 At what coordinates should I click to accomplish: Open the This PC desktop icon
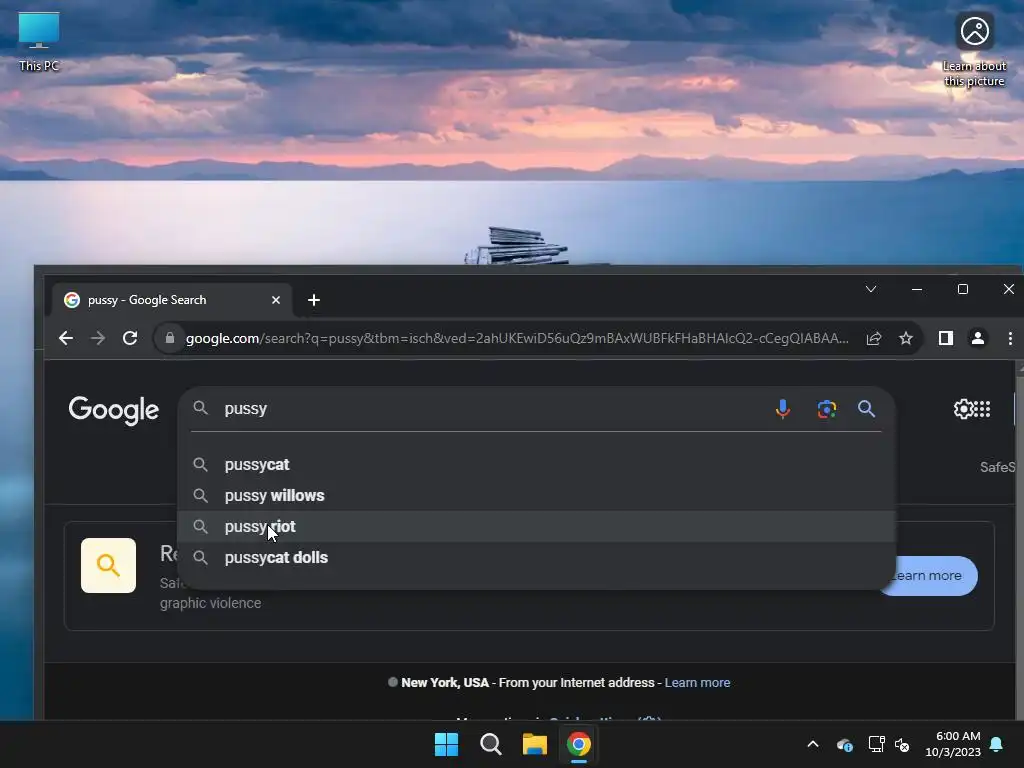pos(39,41)
